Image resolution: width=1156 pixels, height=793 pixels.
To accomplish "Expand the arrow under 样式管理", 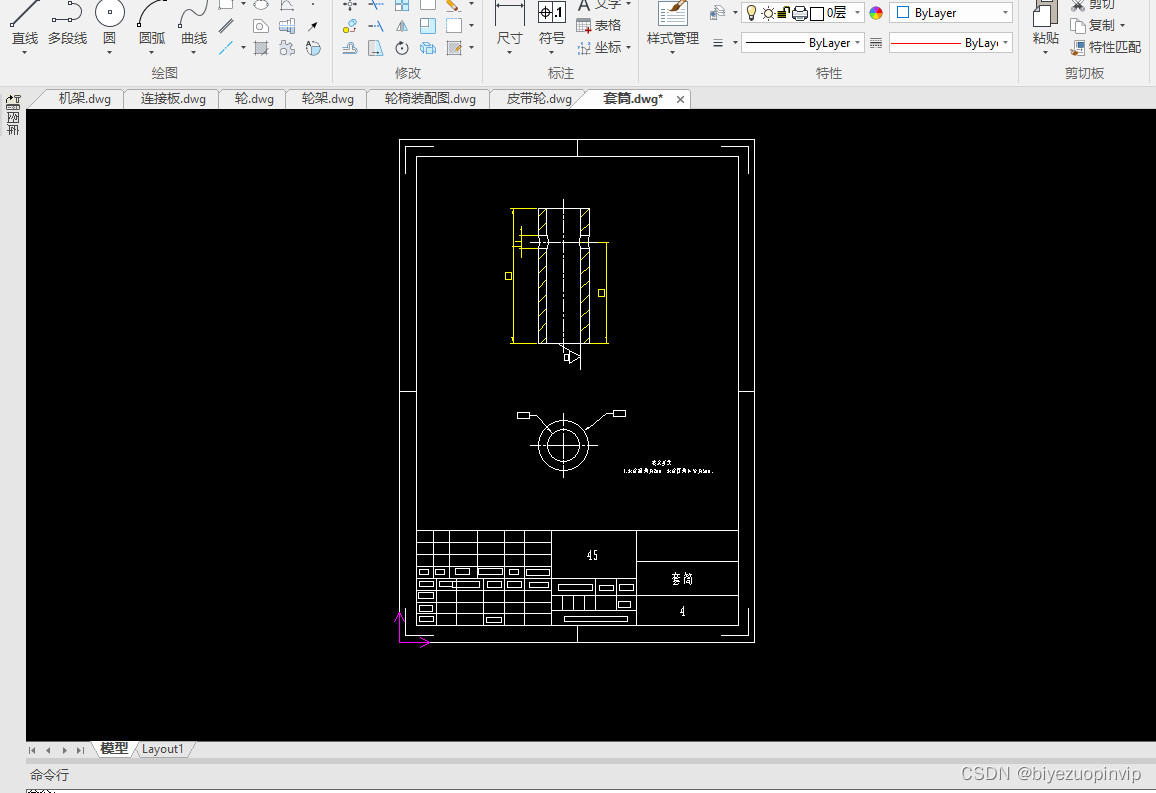I will (672, 53).
